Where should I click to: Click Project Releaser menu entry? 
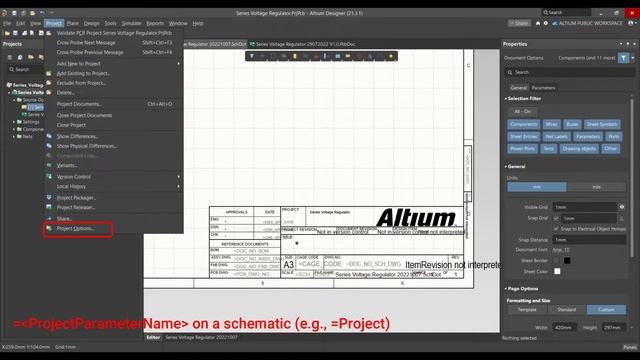pos(76,207)
